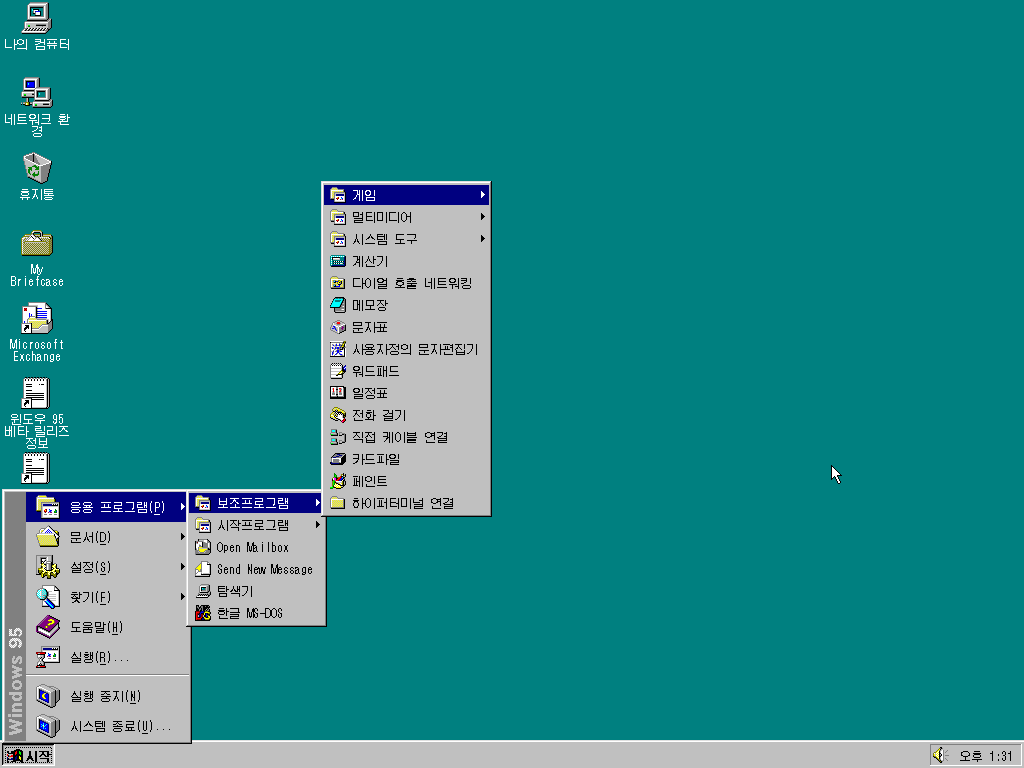
Task: Click the 게임 menu label
Action: (x=364, y=195)
